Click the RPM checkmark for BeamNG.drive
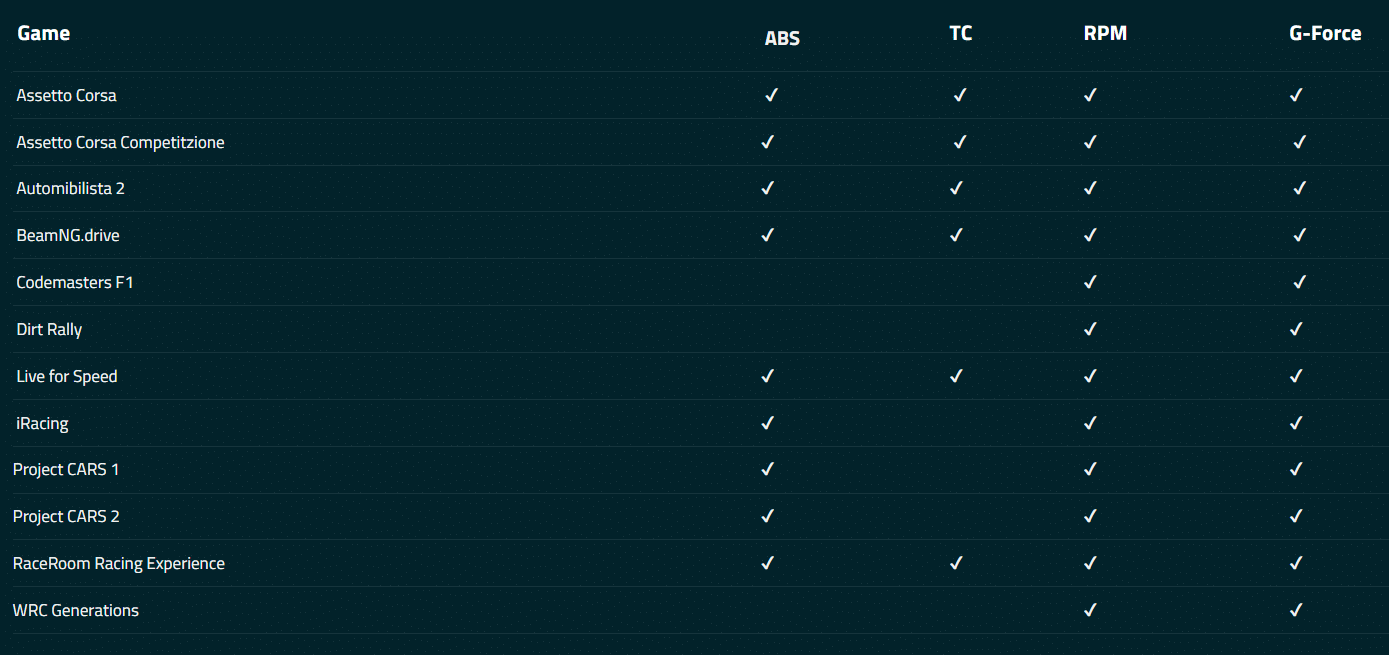 (1090, 235)
